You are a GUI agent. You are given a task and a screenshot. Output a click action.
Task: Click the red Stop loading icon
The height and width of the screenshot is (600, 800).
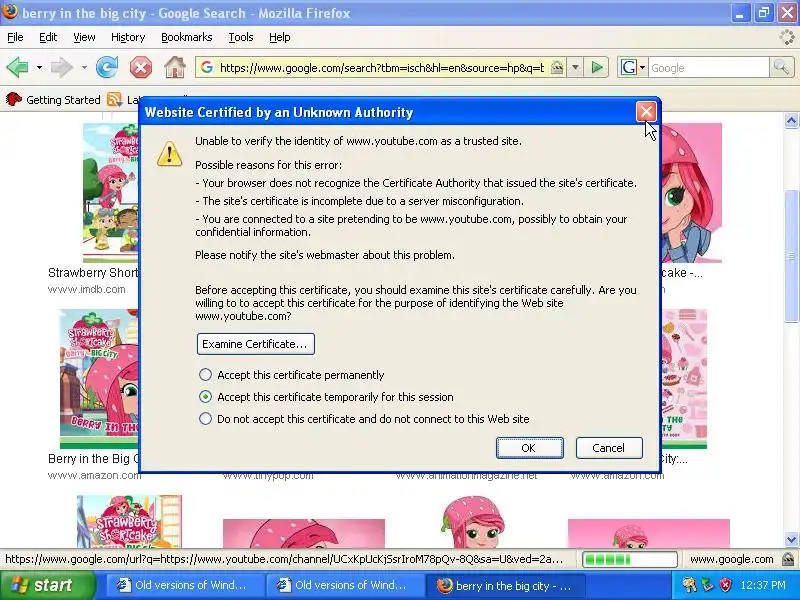(141, 67)
